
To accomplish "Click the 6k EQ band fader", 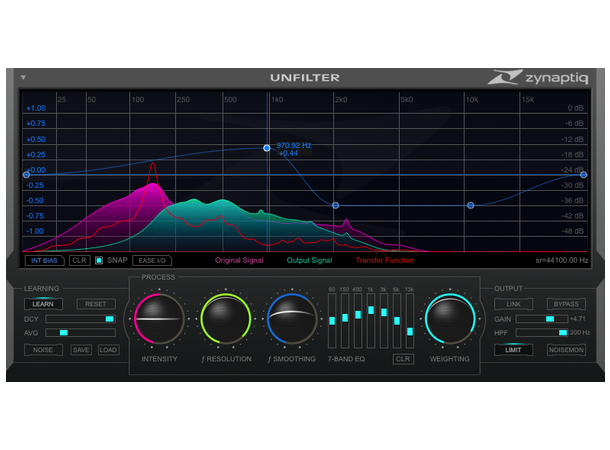I will click(x=397, y=321).
